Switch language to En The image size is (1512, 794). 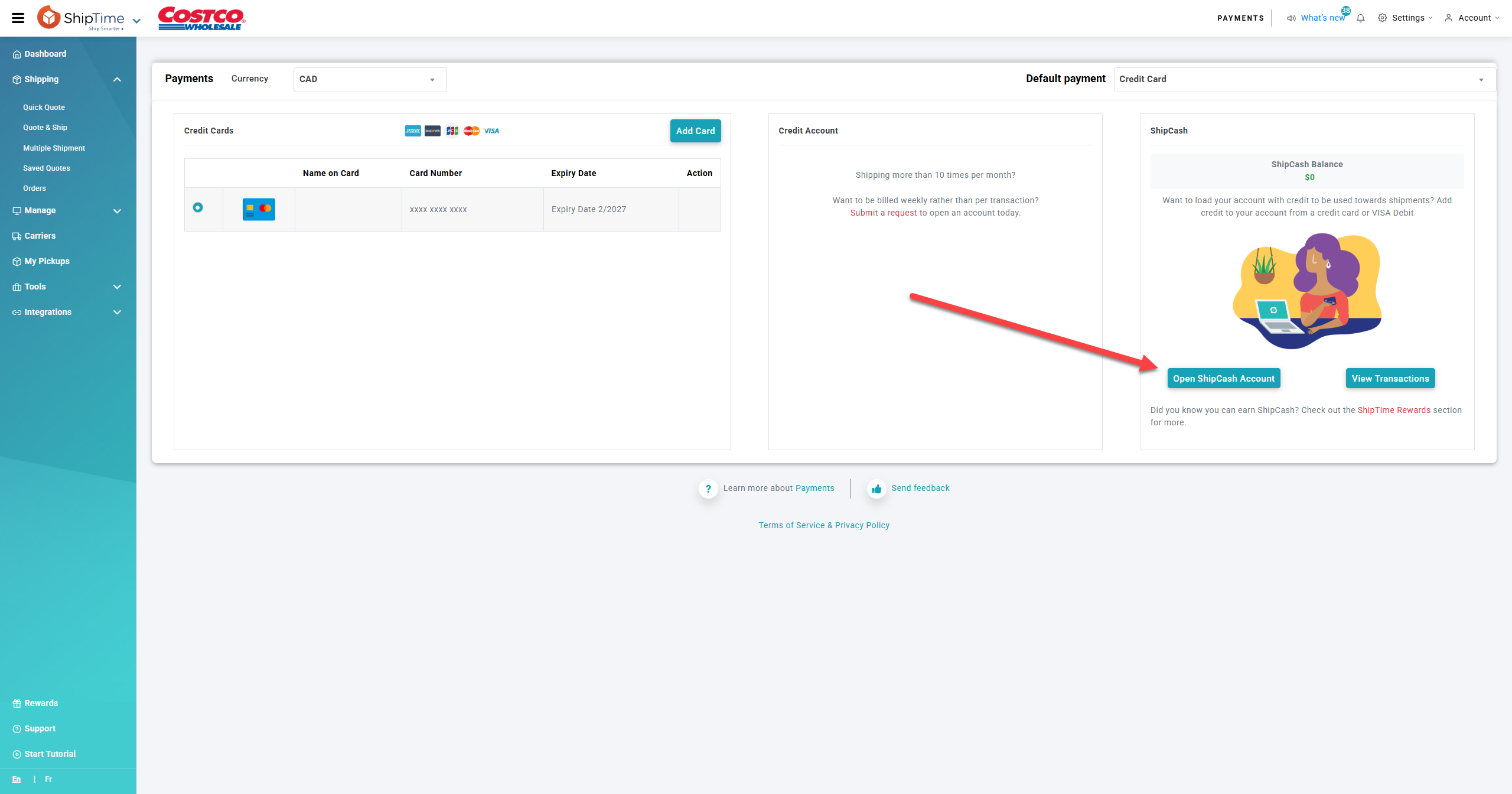click(x=16, y=779)
